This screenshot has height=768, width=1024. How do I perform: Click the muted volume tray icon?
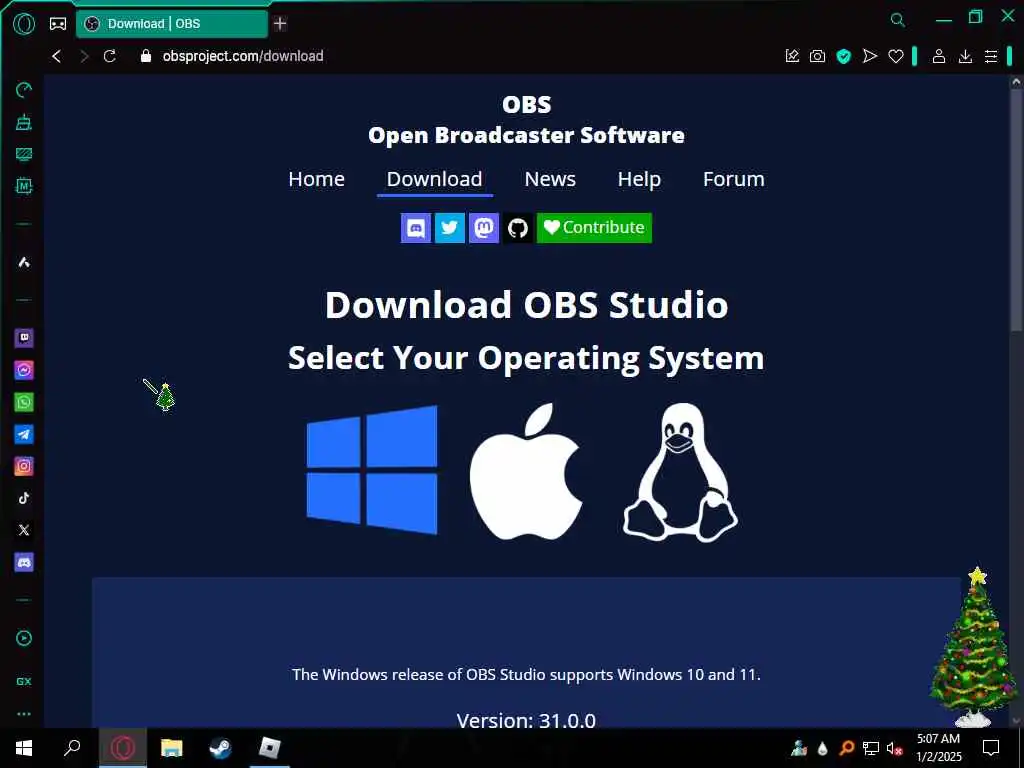click(895, 748)
